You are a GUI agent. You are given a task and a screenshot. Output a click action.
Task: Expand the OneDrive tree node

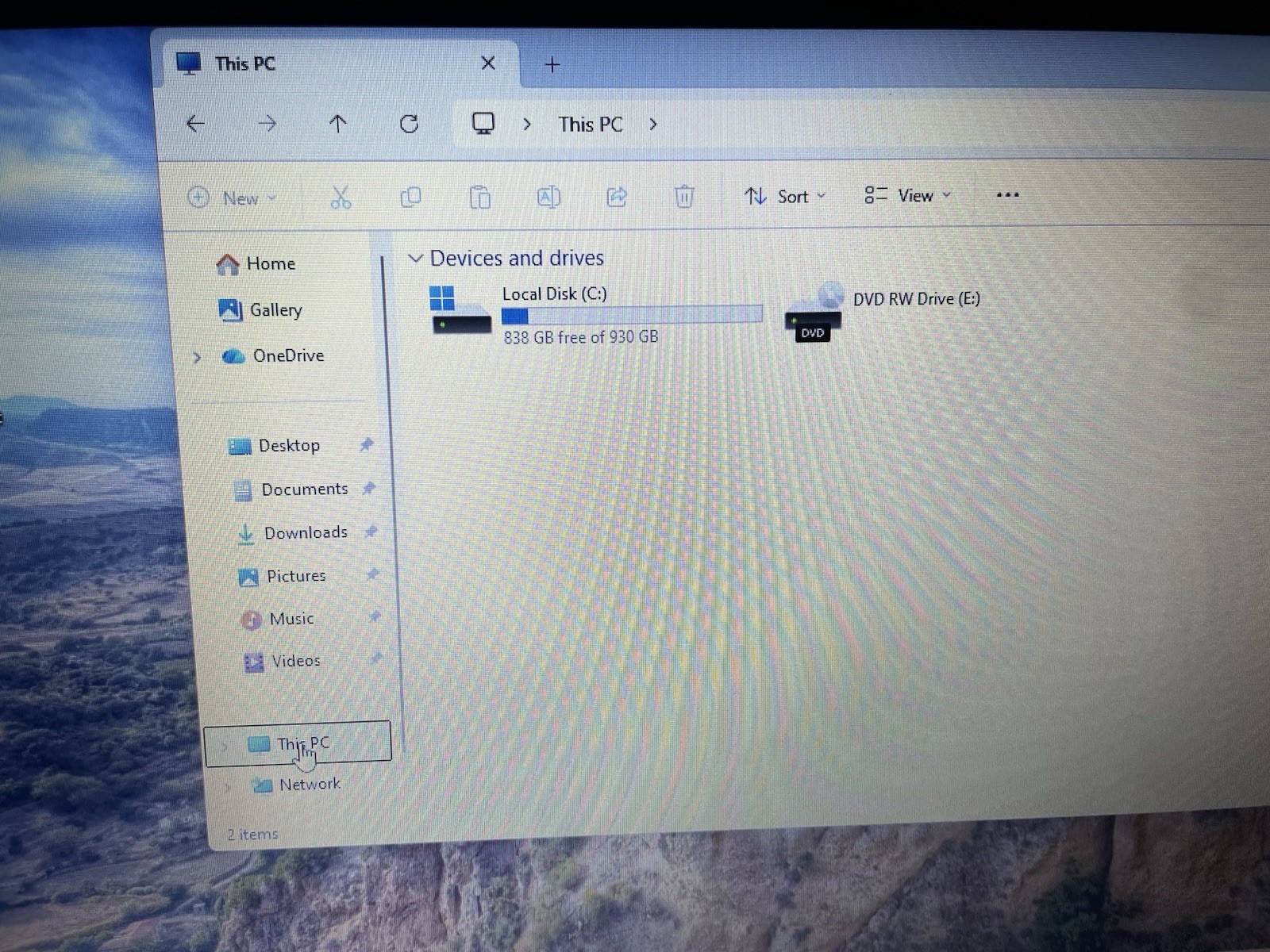197,357
